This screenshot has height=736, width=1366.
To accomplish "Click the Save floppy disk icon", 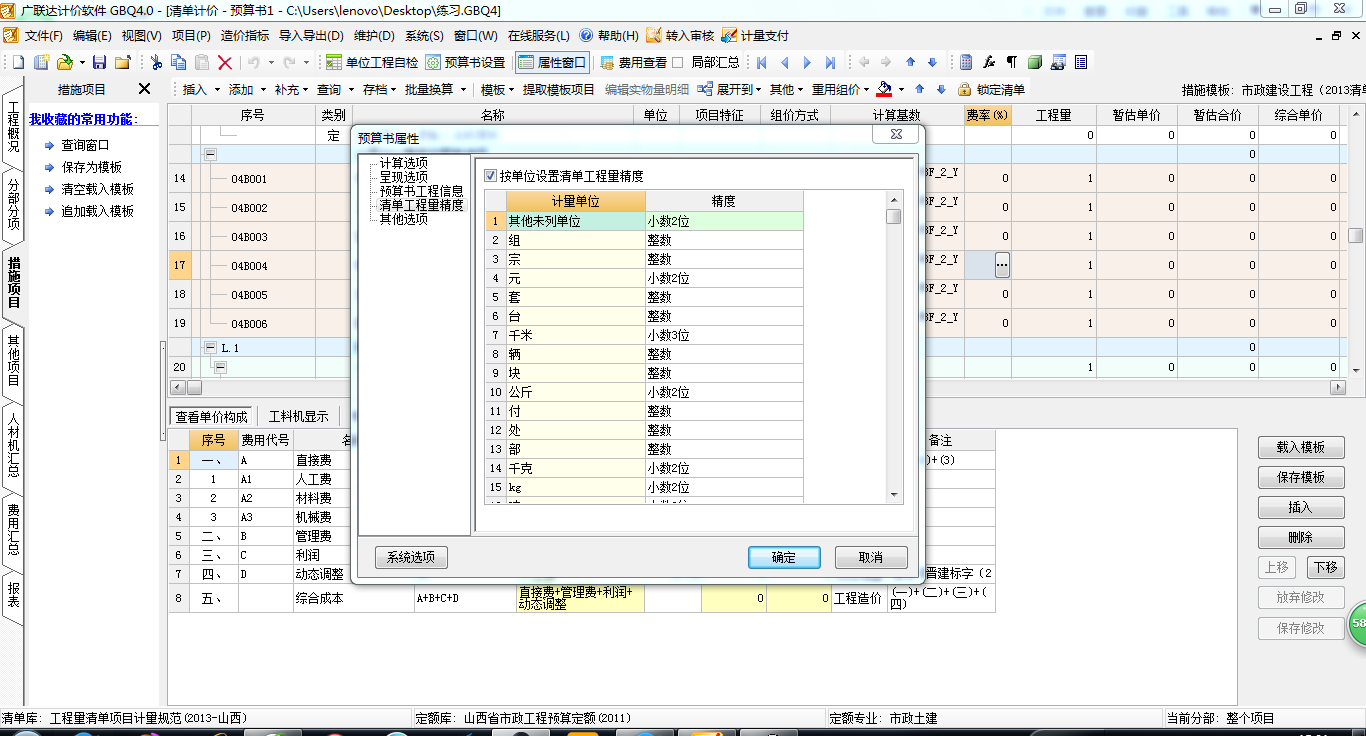I will coord(99,62).
